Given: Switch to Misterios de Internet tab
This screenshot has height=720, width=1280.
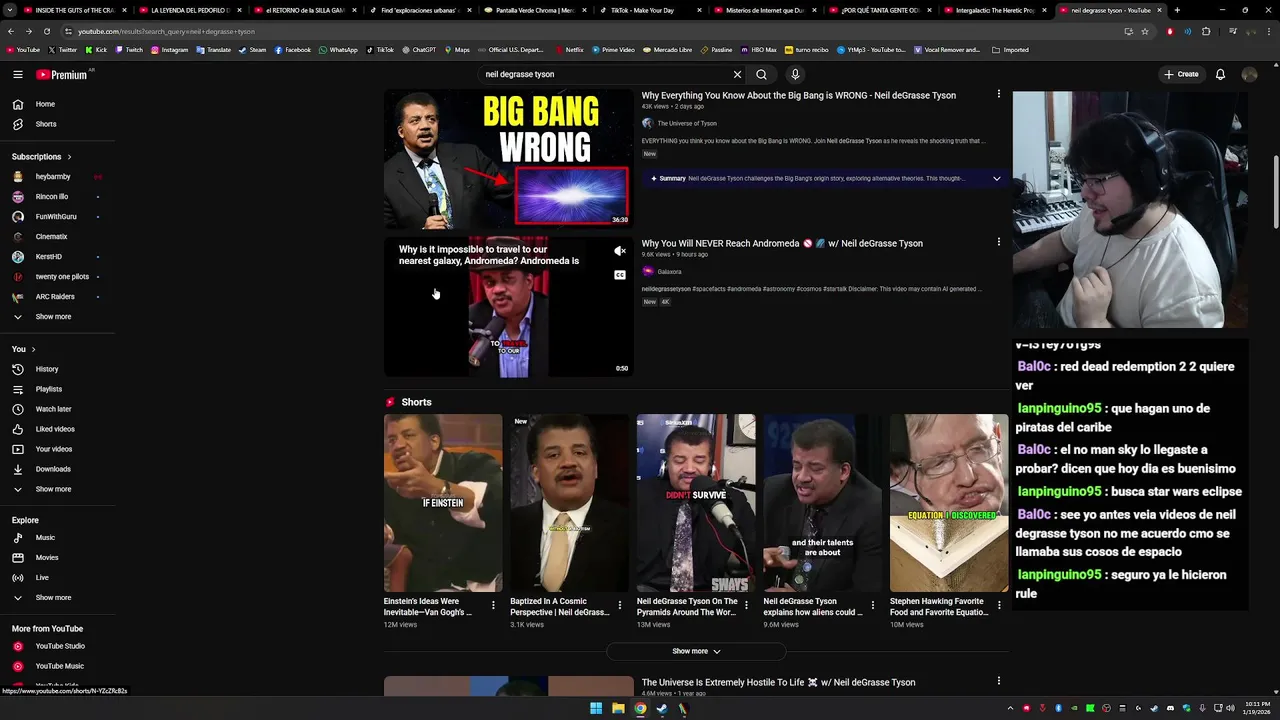Looking at the screenshot, I should [x=764, y=10].
